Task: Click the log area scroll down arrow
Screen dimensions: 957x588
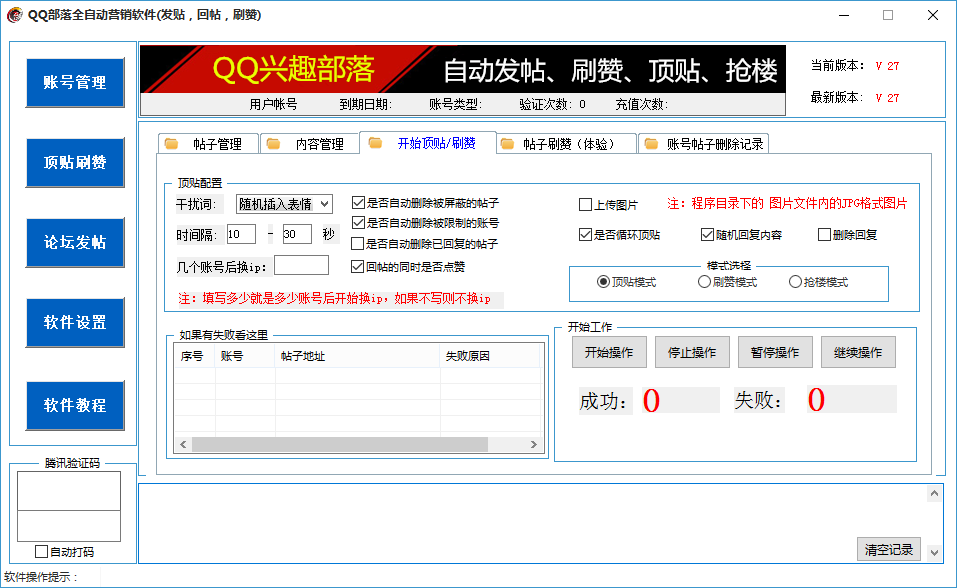Action: (x=934, y=552)
